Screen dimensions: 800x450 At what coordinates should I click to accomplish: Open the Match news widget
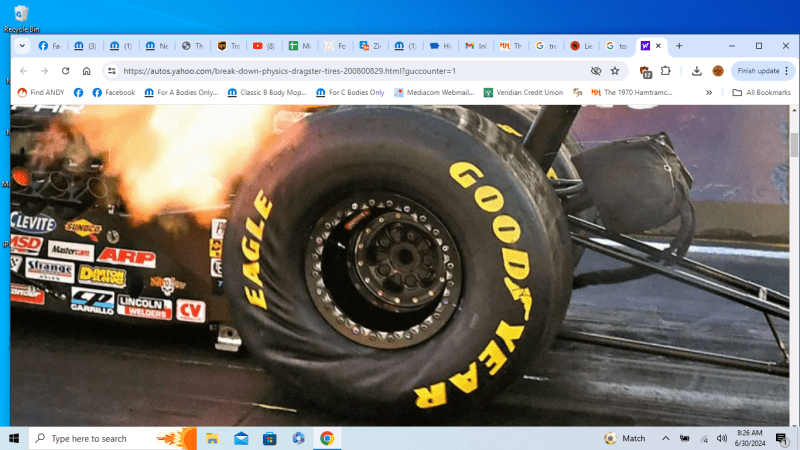click(625, 438)
